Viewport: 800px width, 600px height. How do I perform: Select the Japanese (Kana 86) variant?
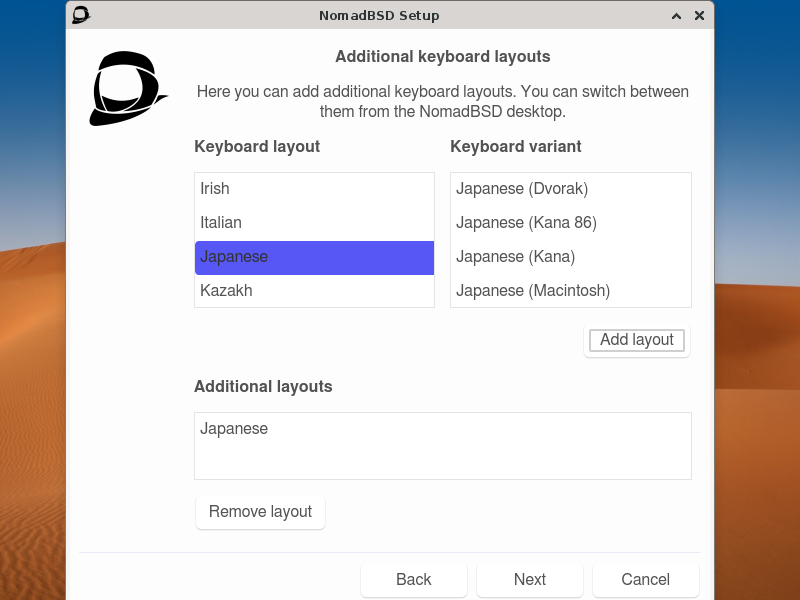click(x=526, y=222)
